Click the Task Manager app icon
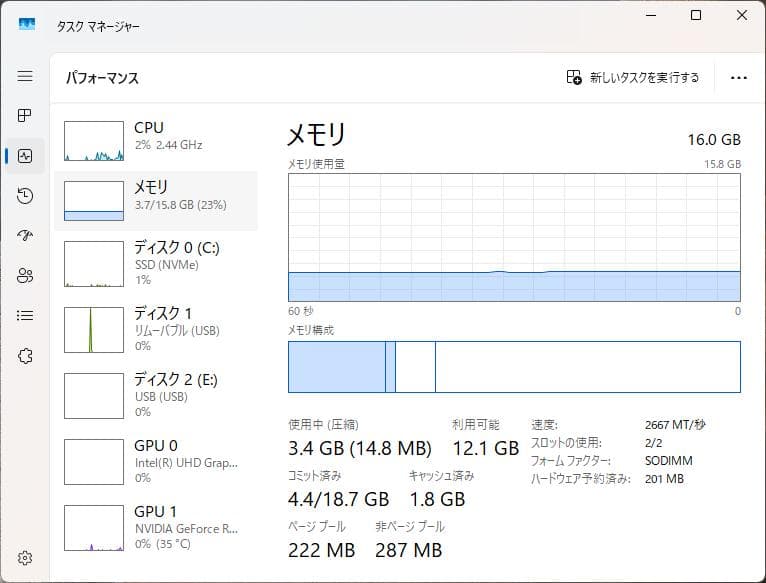 tap(27, 24)
